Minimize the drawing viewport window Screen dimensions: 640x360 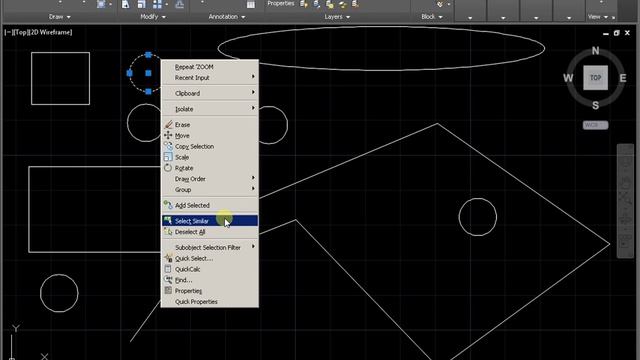pyautogui.click(x=606, y=33)
